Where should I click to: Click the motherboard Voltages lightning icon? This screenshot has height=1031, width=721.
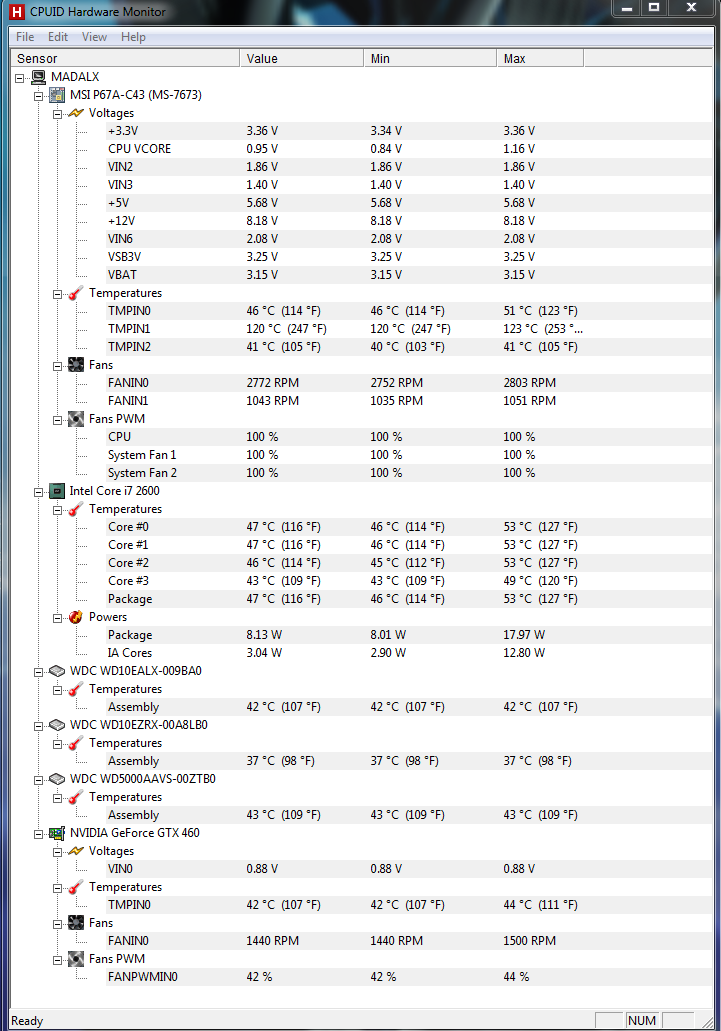[76, 113]
